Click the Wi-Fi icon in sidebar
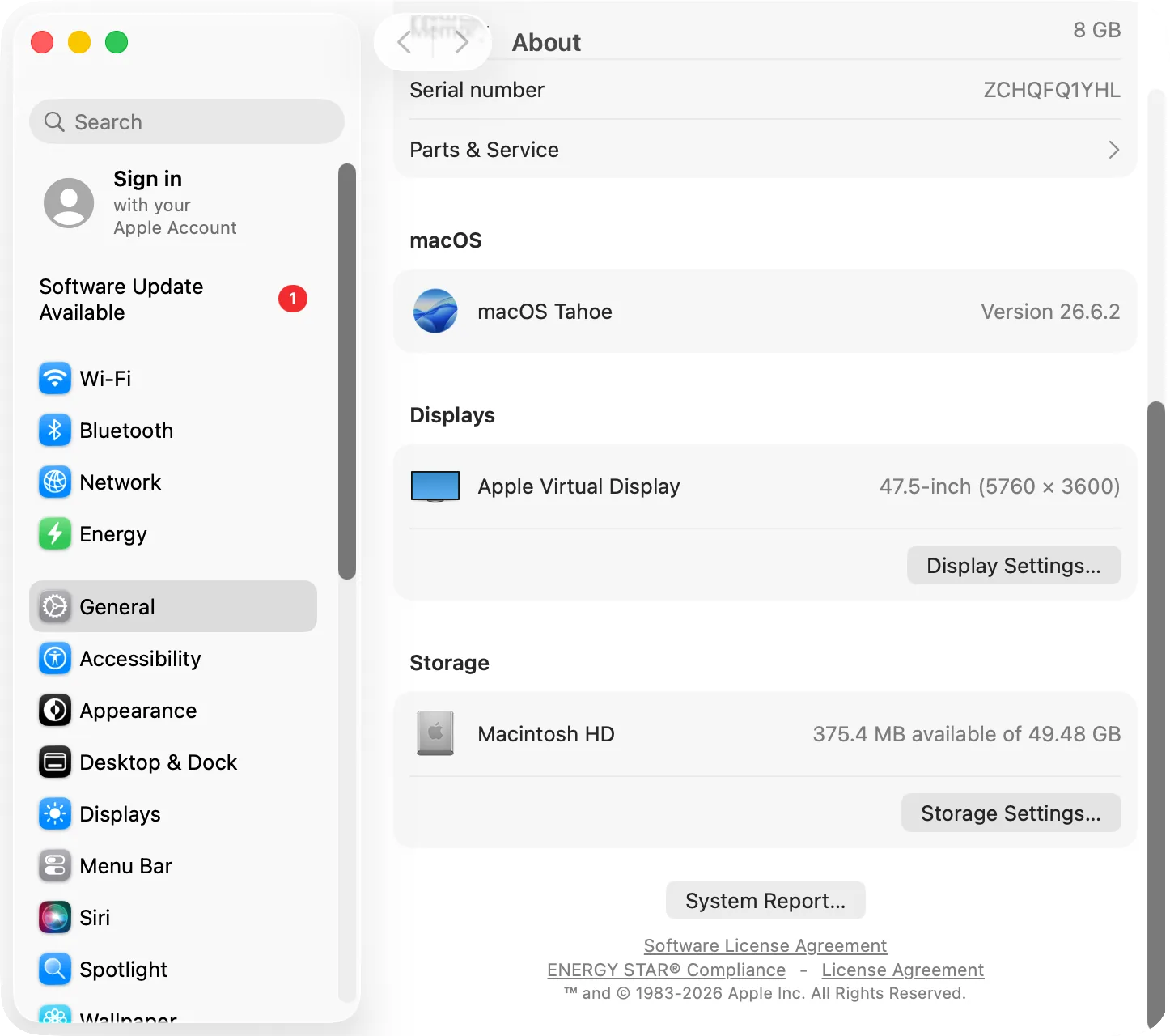Viewport: 1170px width, 1036px height. [55, 378]
